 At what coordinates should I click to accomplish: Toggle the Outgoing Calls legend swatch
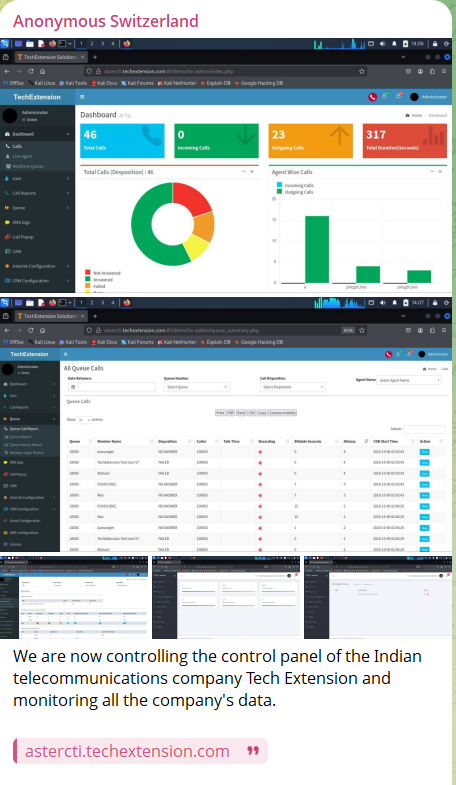[x=279, y=192]
